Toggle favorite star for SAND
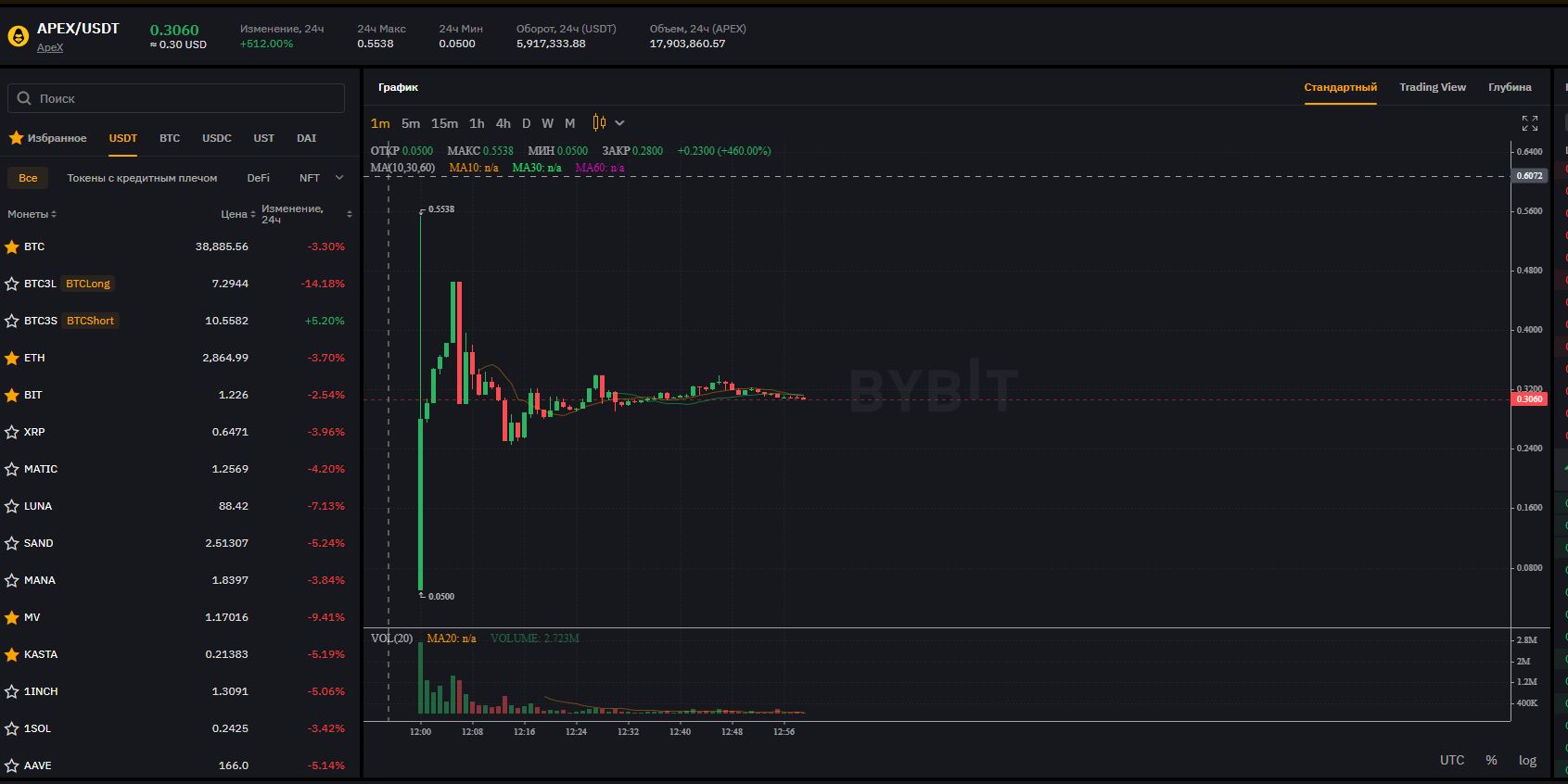This screenshot has width=1568, height=784. (12, 543)
